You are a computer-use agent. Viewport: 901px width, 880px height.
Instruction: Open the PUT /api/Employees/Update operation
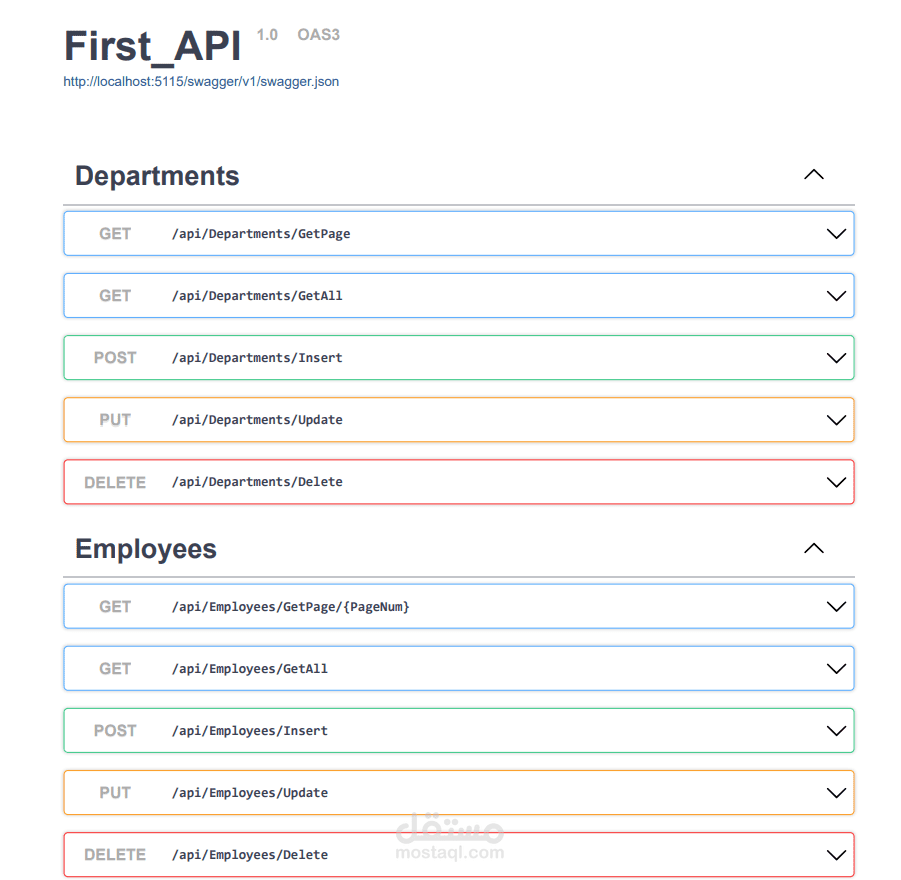tap(457, 792)
